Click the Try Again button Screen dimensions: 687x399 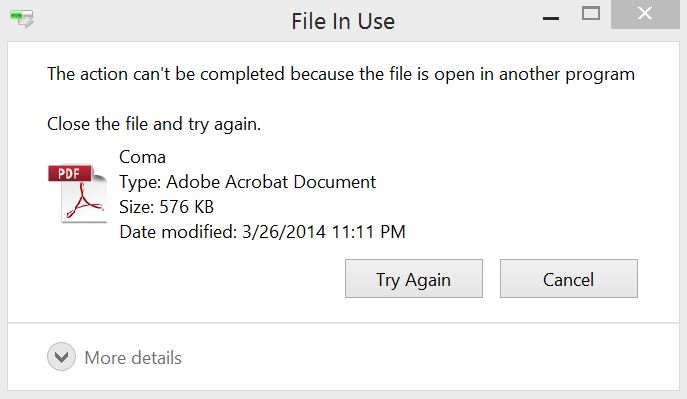click(x=414, y=279)
